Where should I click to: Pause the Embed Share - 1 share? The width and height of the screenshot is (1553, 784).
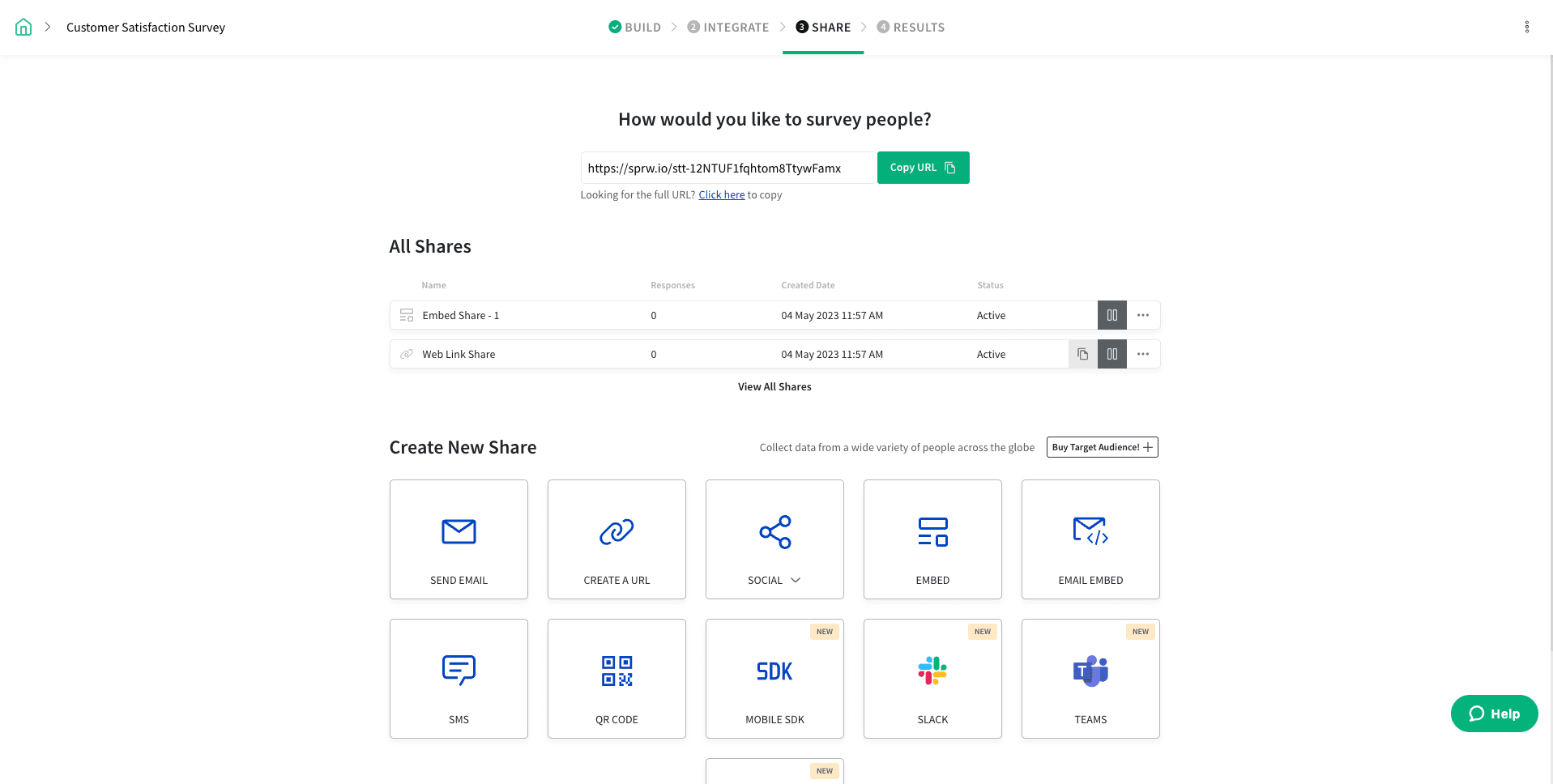(x=1111, y=315)
